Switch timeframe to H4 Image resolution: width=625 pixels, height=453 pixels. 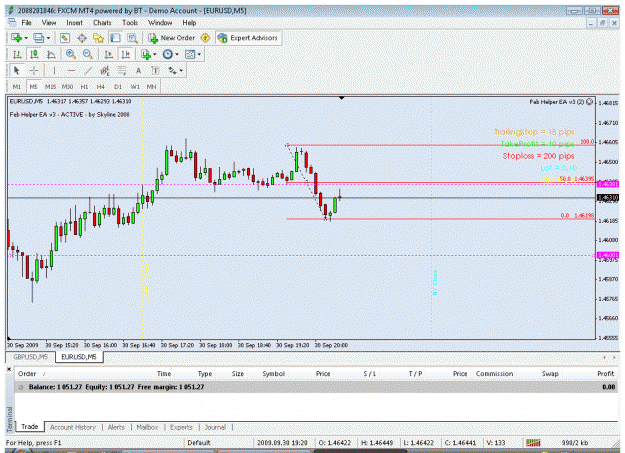[x=100, y=87]
